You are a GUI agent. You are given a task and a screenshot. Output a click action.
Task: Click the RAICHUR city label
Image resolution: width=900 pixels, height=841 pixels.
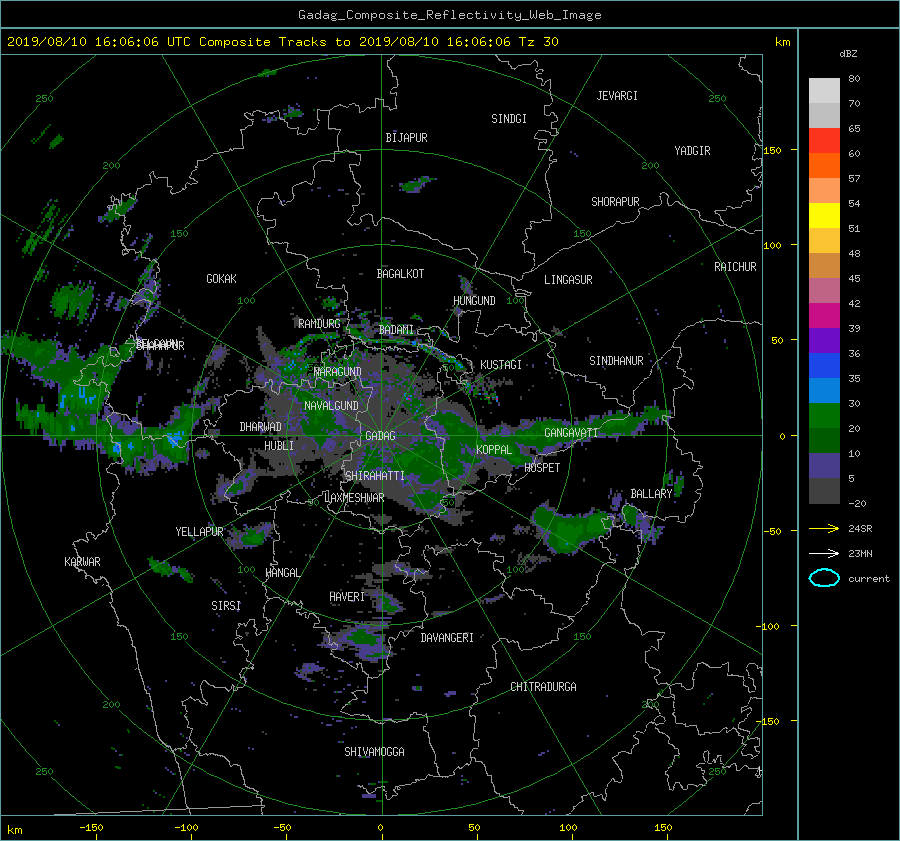(735, 267)
